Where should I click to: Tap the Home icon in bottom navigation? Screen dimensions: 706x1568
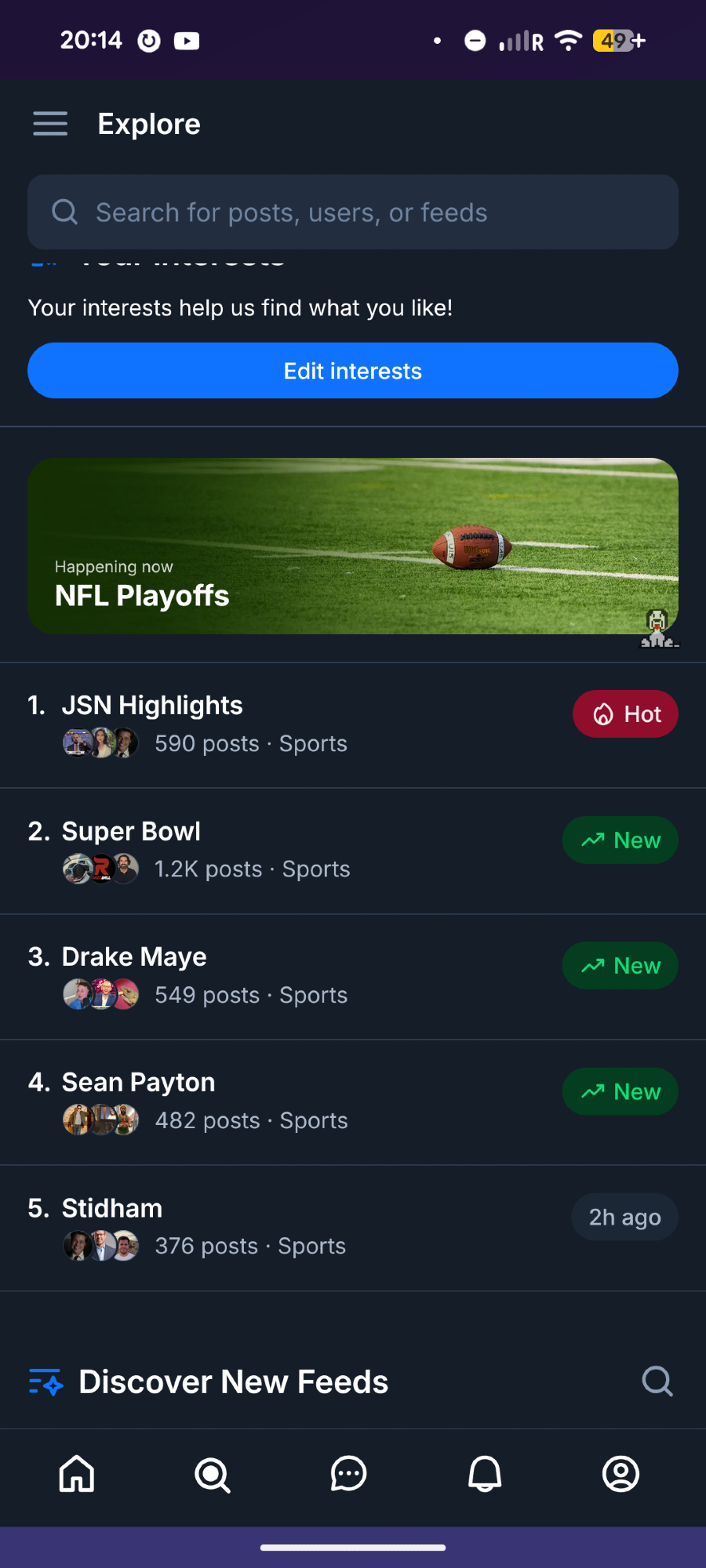[x=77, y=1474]
